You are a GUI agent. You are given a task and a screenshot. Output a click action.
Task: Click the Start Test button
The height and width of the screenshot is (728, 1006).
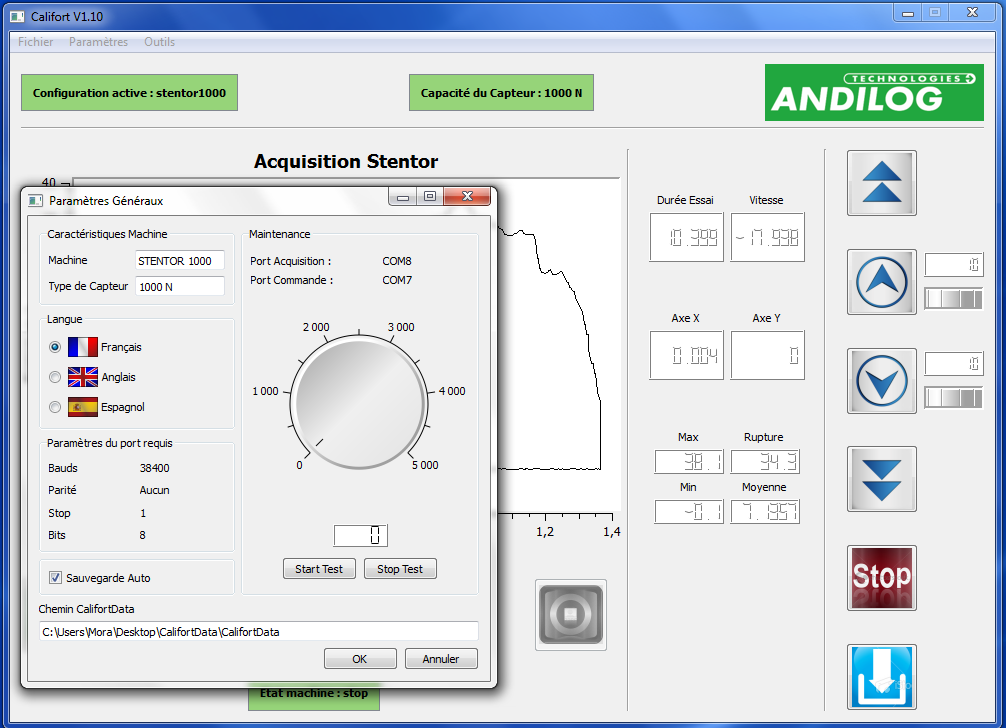coord(319,569)
